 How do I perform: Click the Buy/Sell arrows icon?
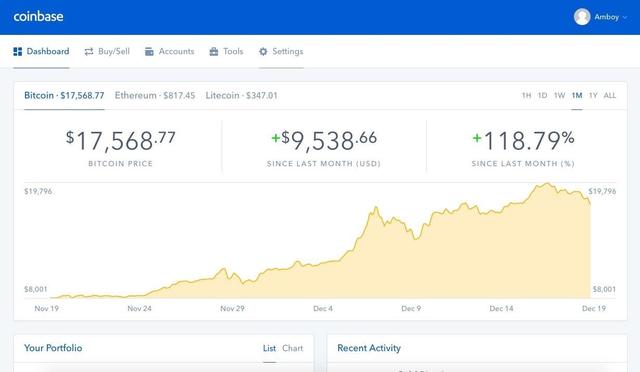89,51
